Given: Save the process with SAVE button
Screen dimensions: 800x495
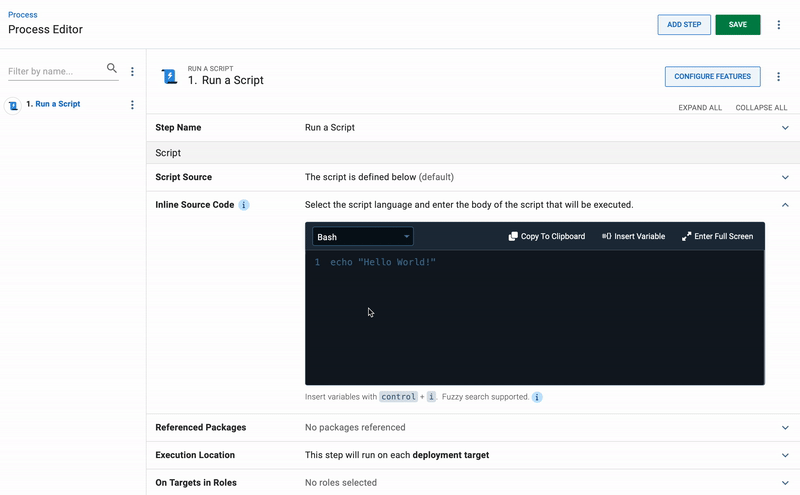Looking at the screenshot, I should (x=737, y=24).
